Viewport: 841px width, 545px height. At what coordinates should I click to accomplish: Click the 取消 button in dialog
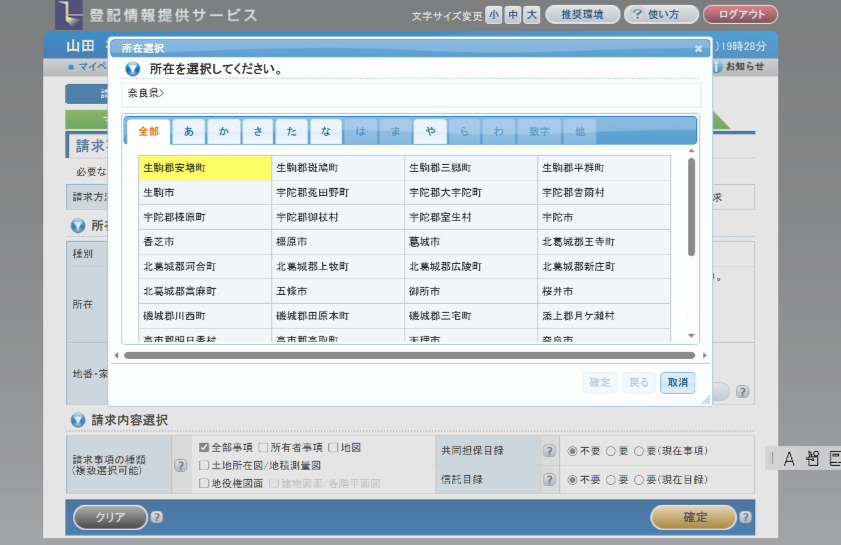[677, 383]
